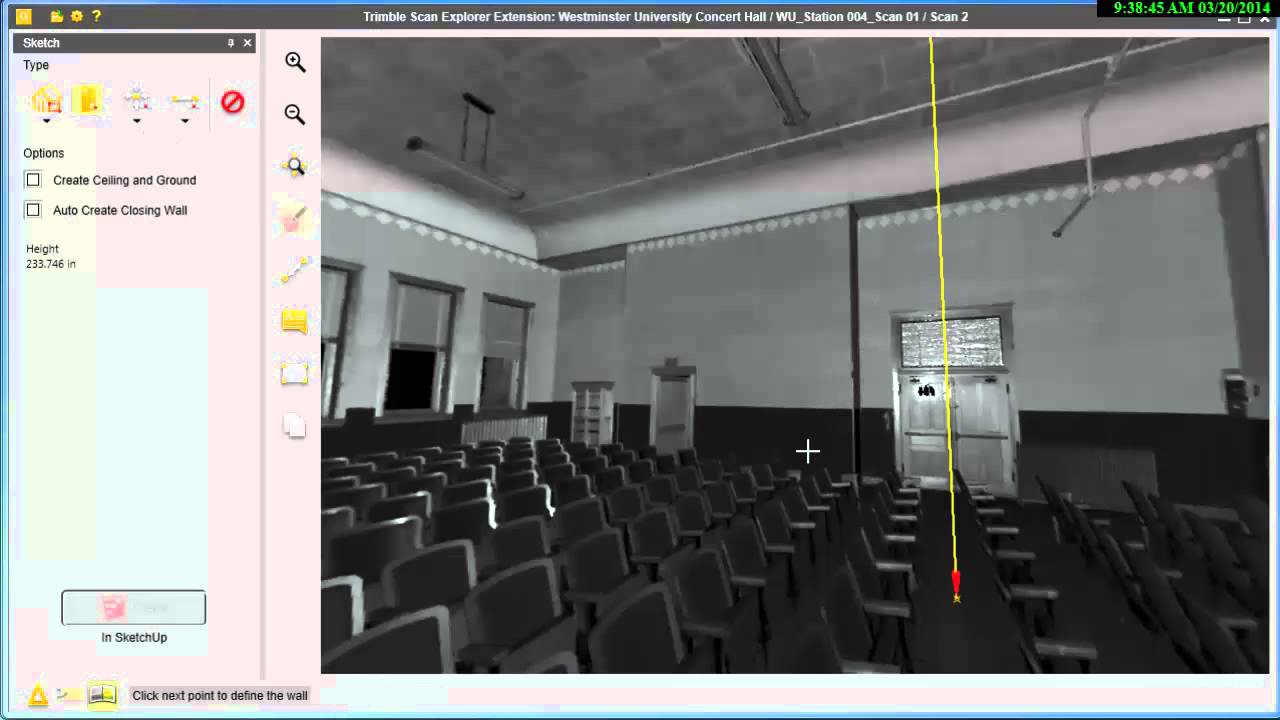Image resolution: width=1280 pixels, height=720 pixels.
Task: Select the line segment sketch type icon
Action: [185, 100]
